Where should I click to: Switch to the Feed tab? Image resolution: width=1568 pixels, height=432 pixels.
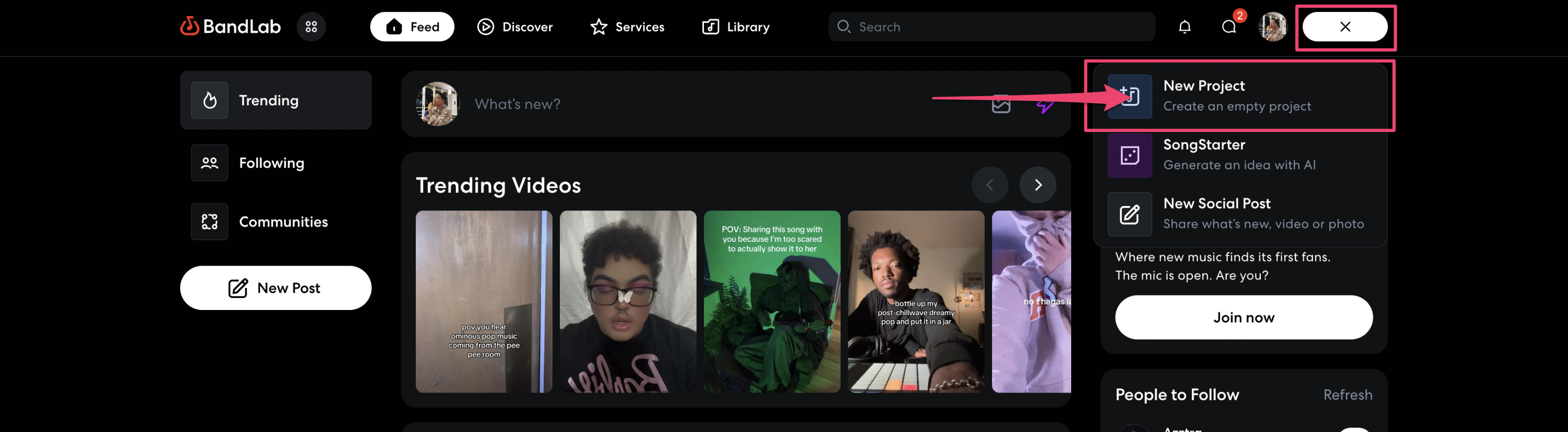coord(412,27)
